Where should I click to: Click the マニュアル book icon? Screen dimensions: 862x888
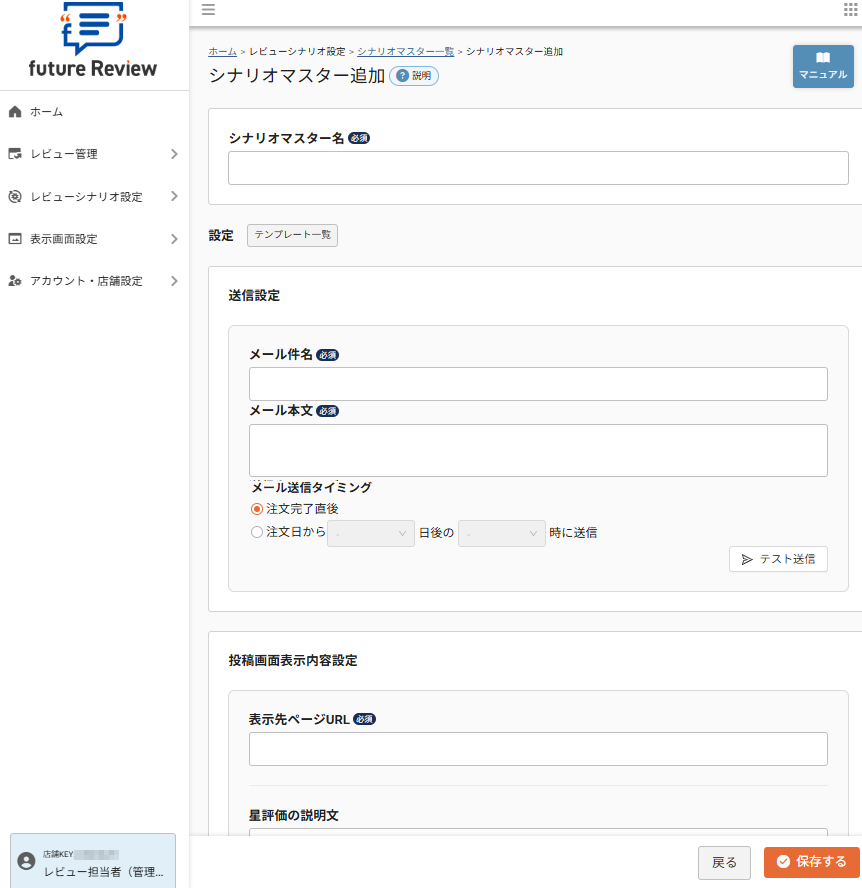click(822, 58)
